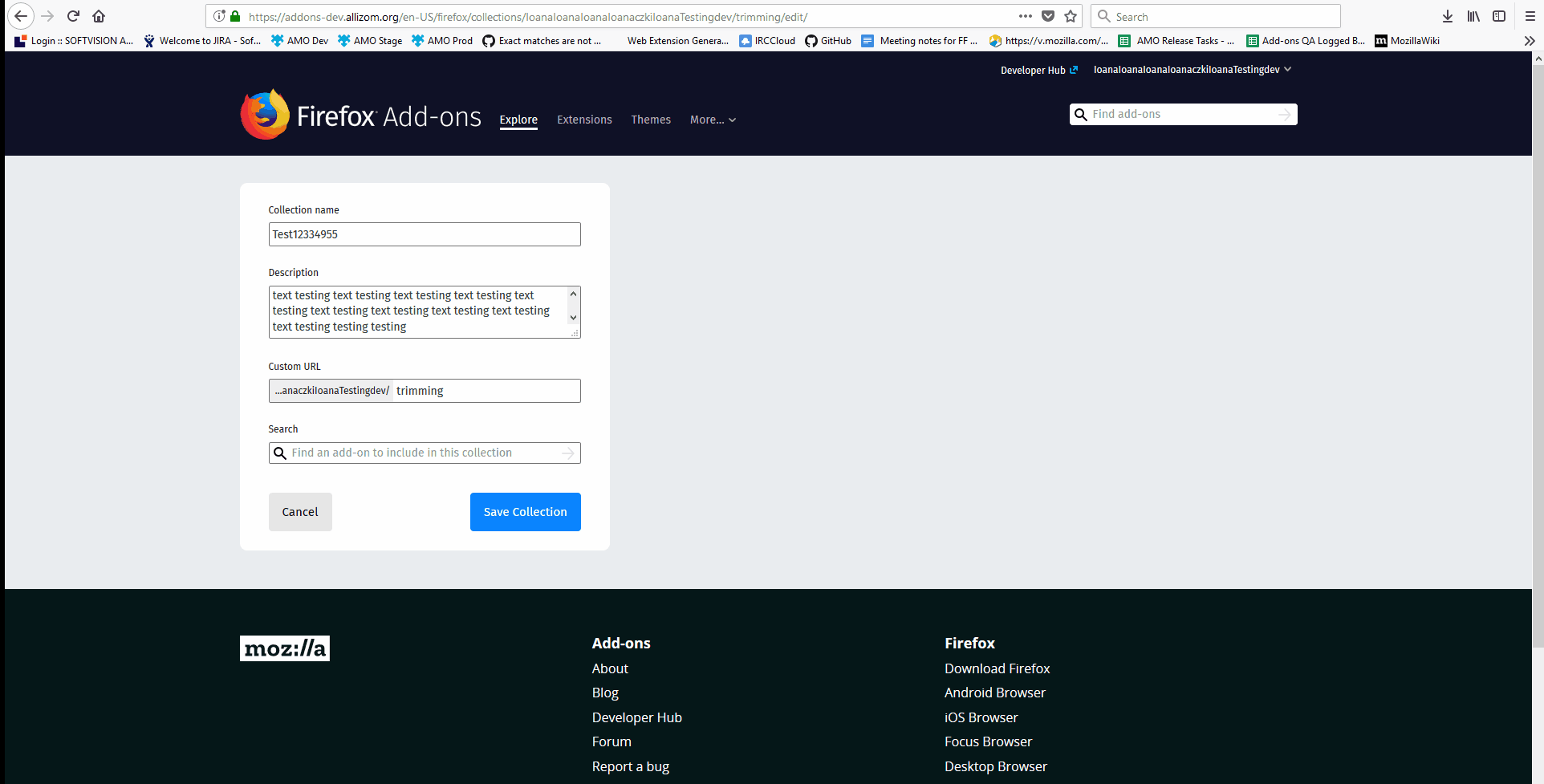Open GitHub bookmark

click(828, 41)
